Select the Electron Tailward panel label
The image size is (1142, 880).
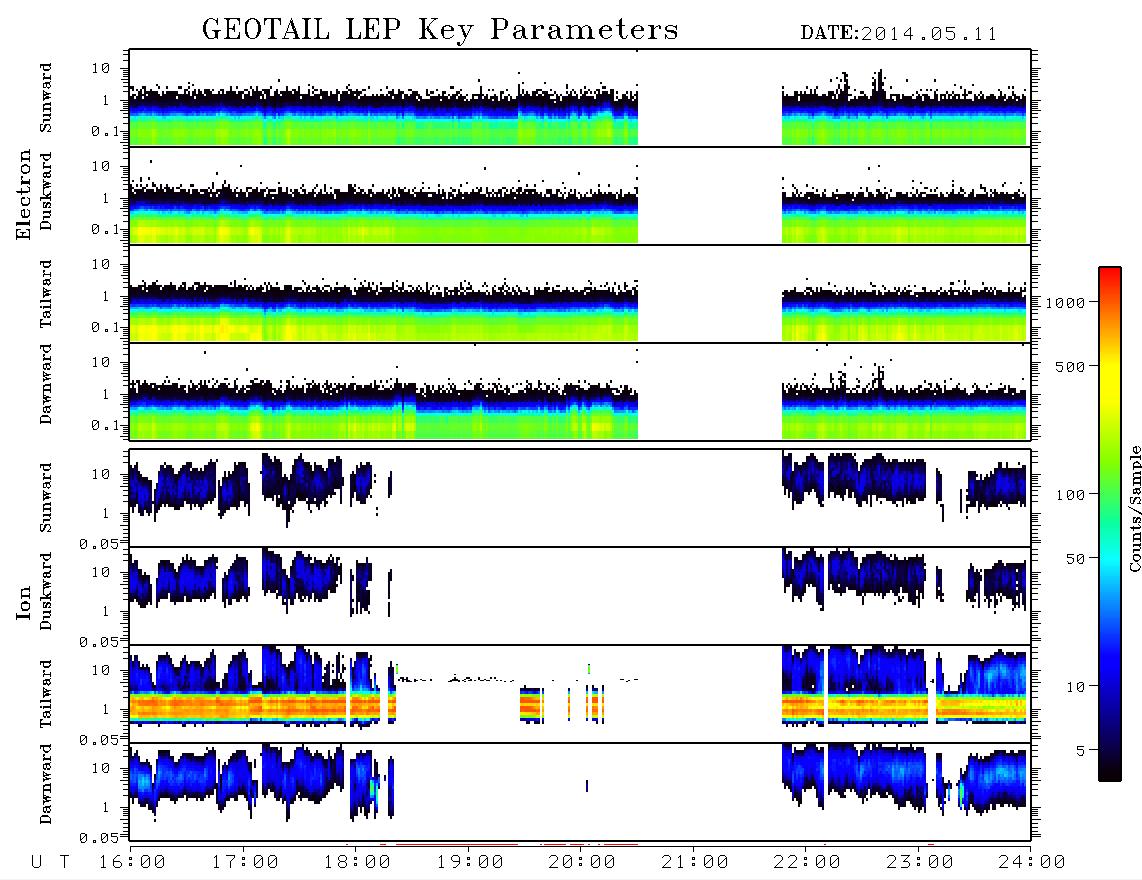pos(46,294)
